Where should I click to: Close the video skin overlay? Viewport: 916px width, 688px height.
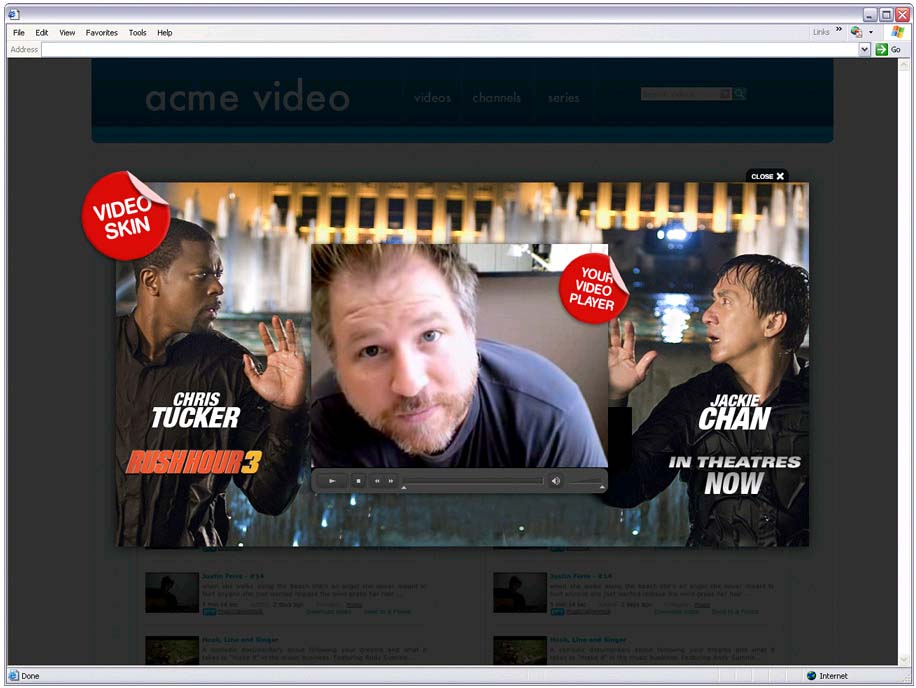pos(767,176)
